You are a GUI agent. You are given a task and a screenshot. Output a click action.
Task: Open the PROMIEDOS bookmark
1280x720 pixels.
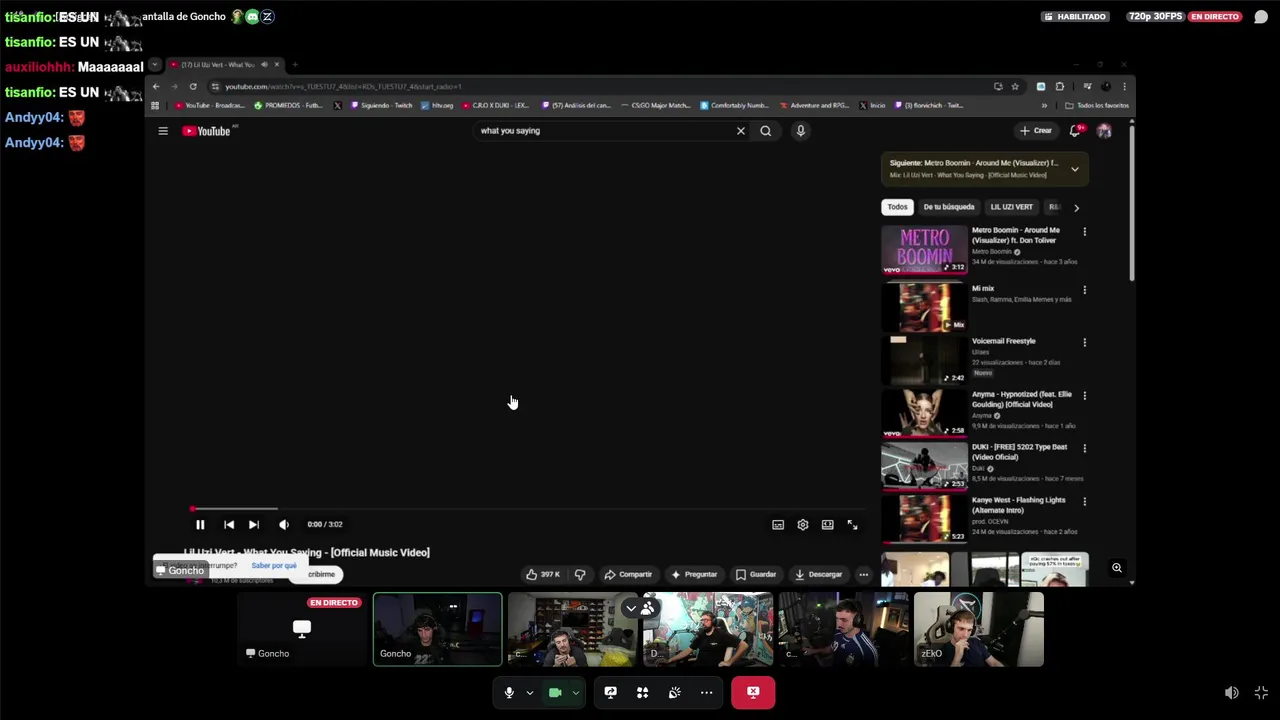coord(288,105)
